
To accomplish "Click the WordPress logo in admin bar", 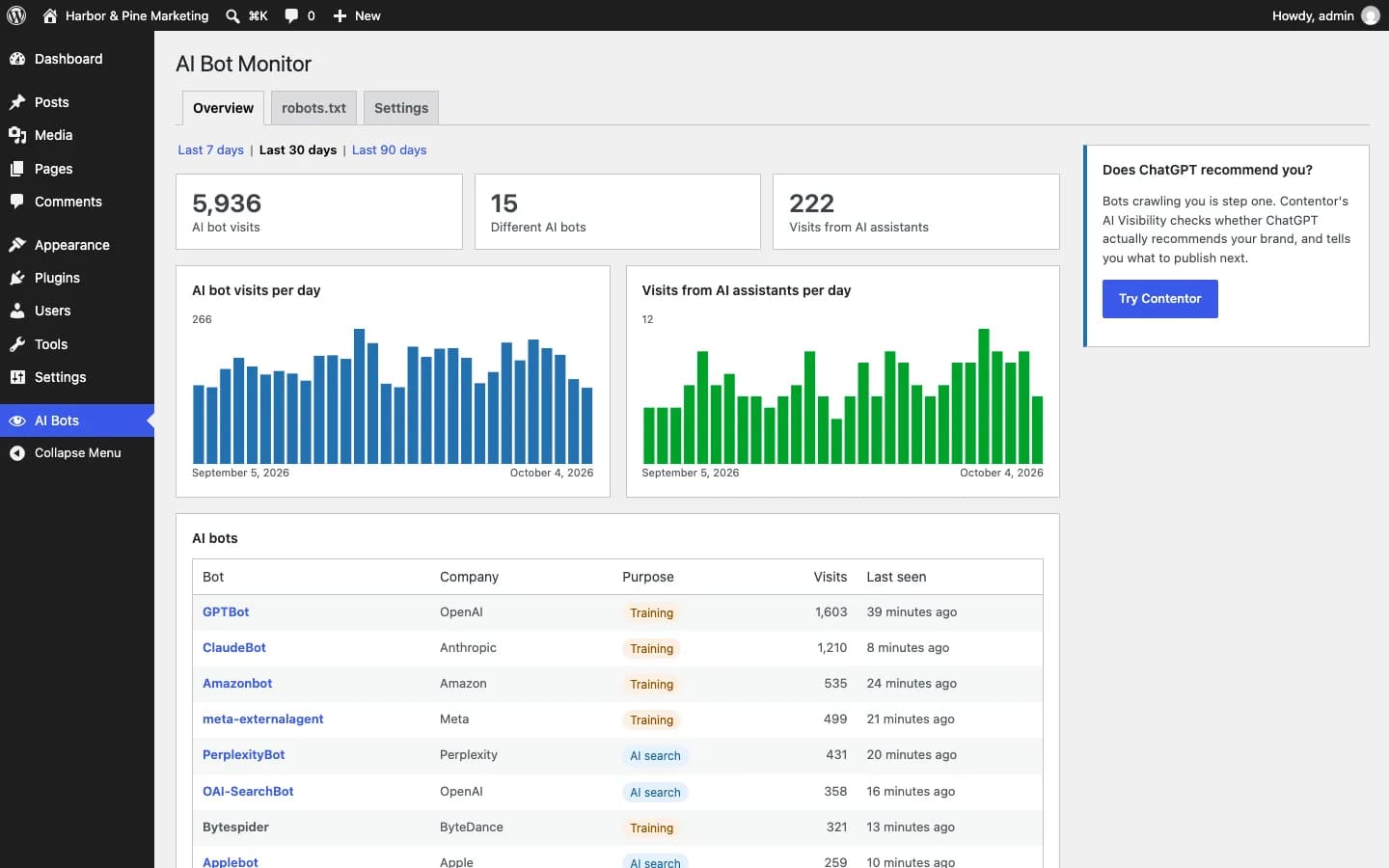I will tap(16, 15).
